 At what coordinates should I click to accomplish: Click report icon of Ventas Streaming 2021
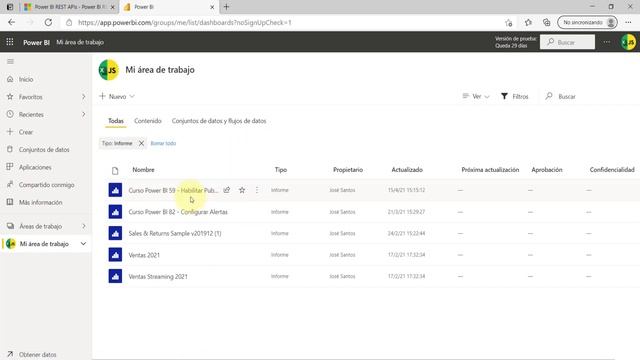(115, 276)
